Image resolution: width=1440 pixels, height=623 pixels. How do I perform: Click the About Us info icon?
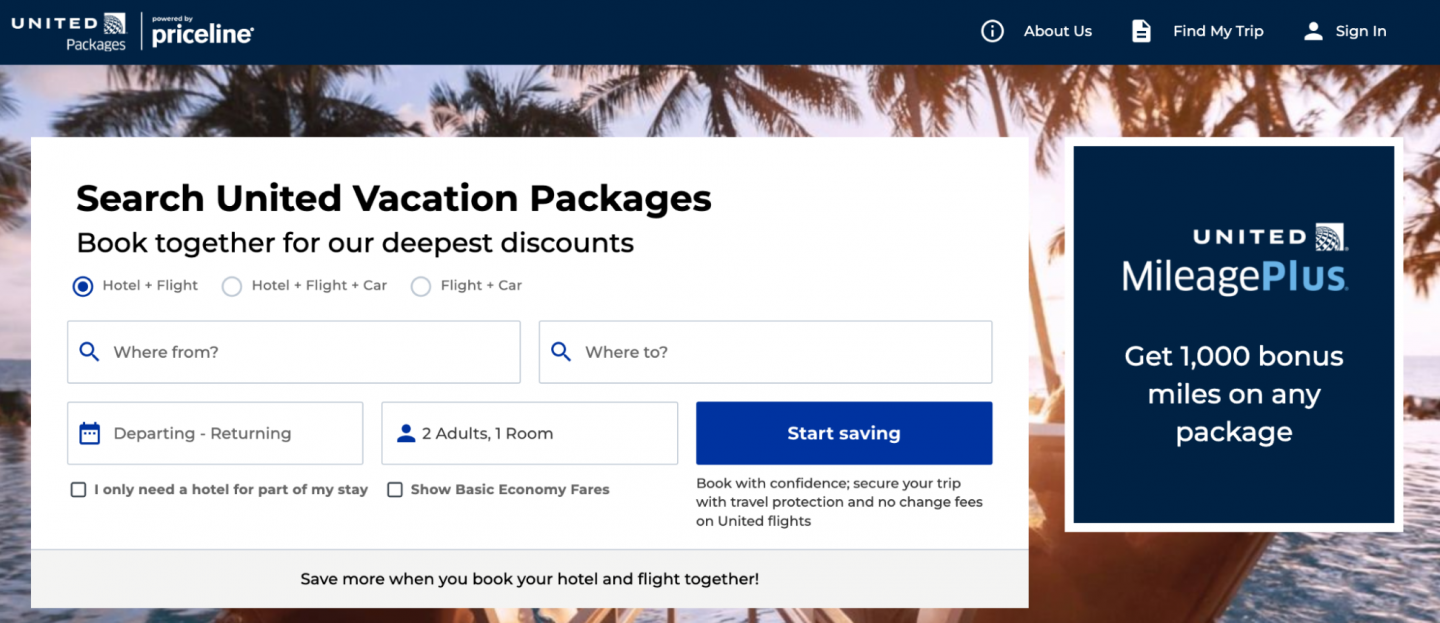coord(992,31)
